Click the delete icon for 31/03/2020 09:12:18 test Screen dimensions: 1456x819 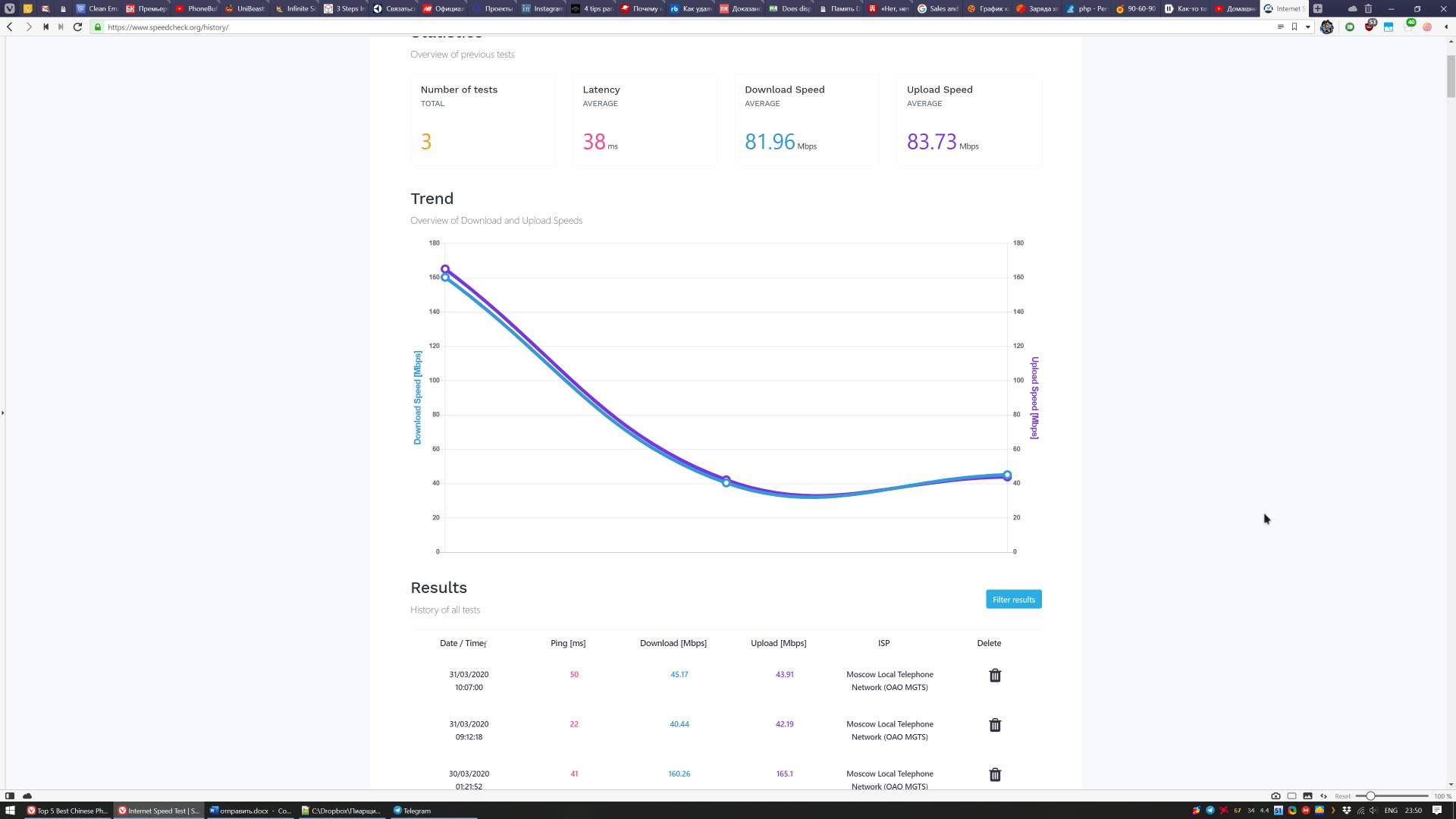(994, 725)
